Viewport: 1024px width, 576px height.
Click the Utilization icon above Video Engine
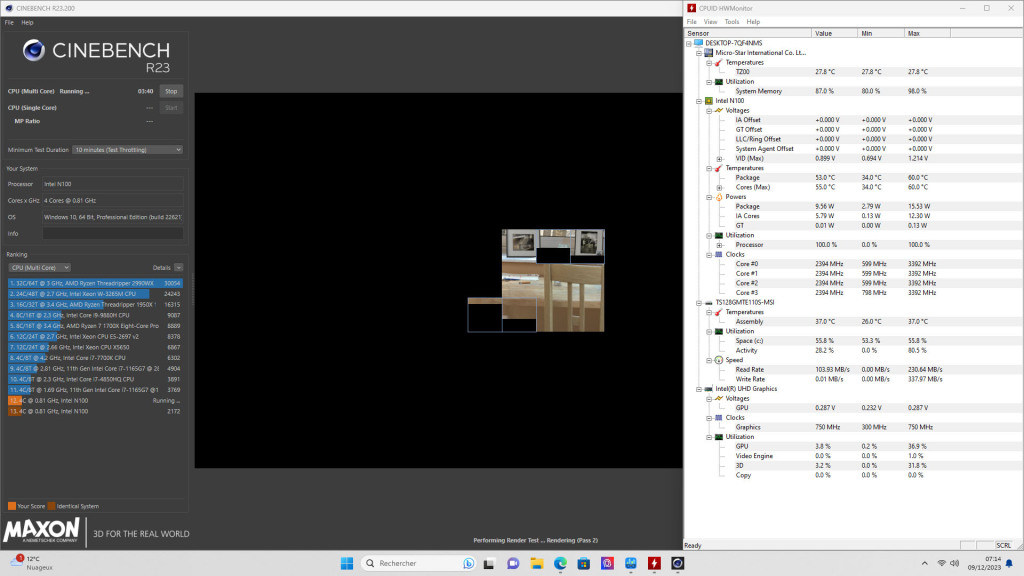coord(718,437)
